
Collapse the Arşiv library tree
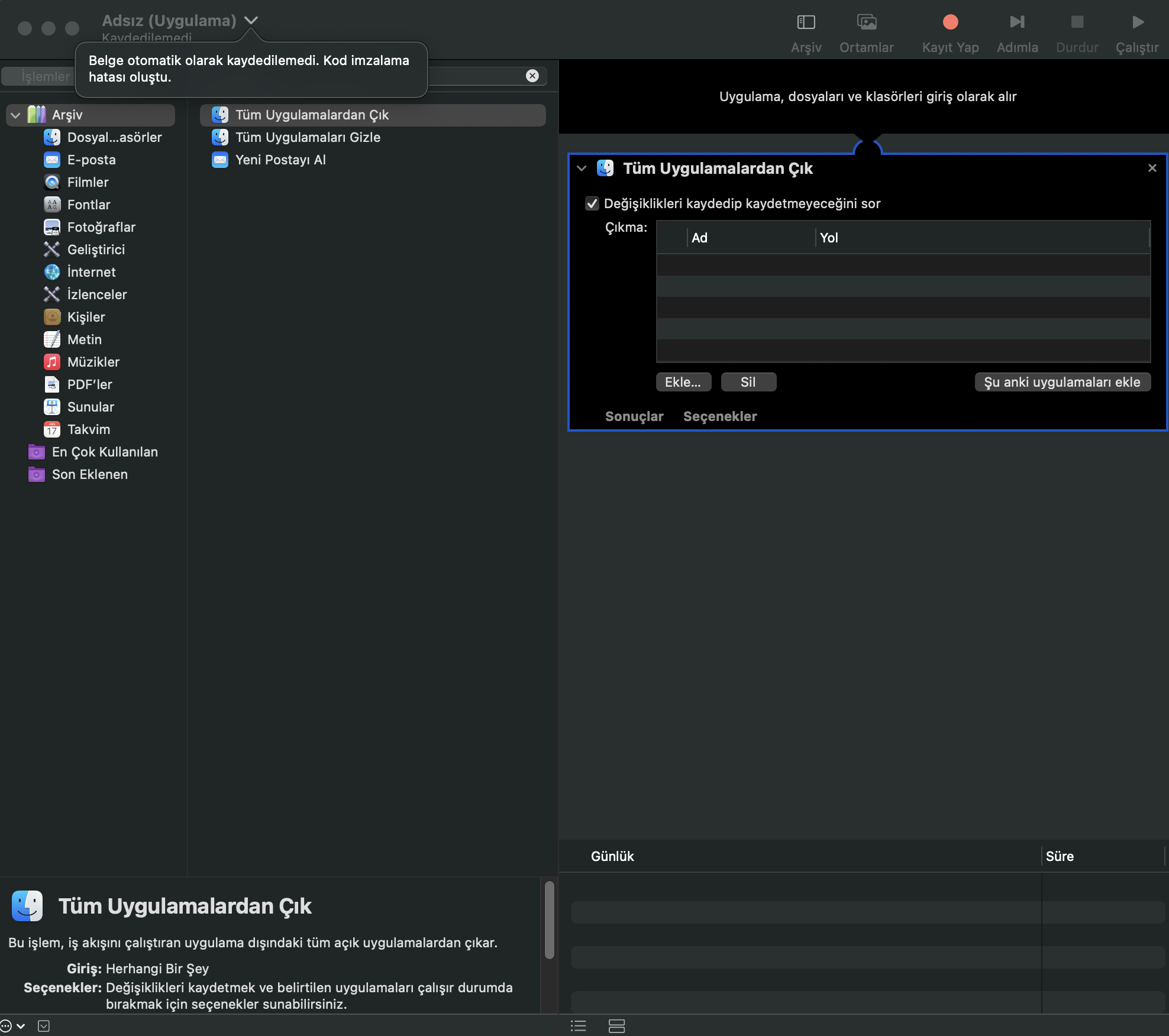pos(15,115)
